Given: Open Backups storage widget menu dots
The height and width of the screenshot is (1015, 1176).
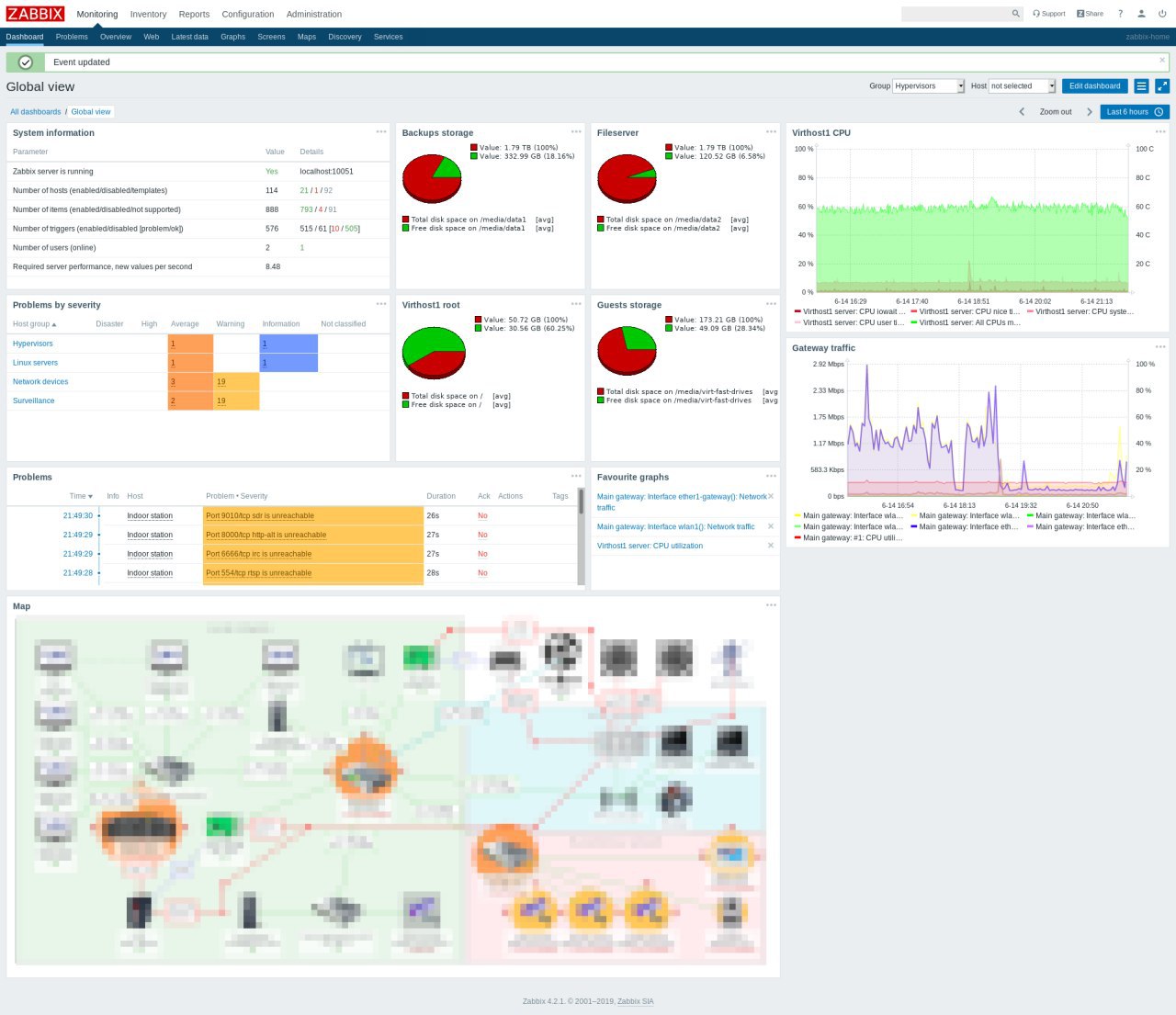Looking at the screenshot, I should pyautogui.click(x=576, y=132).
